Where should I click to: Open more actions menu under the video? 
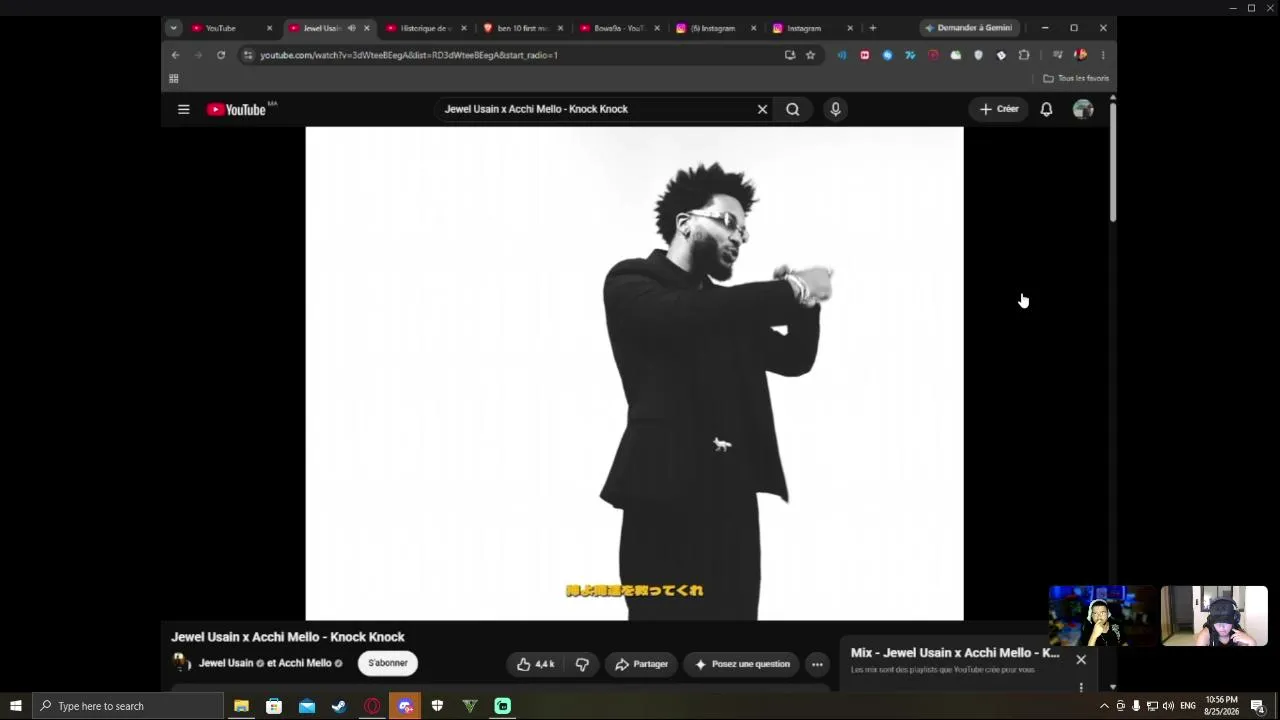tap(817, 664)
